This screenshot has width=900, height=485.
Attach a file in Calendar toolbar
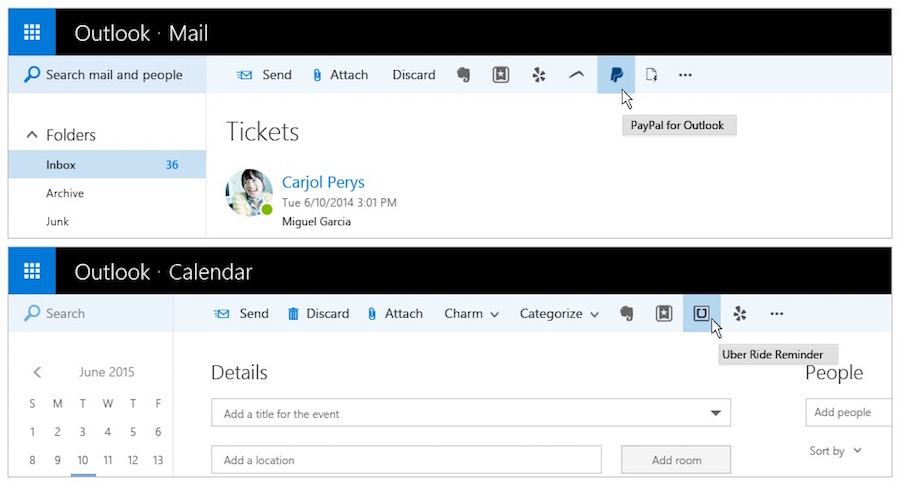395,313
